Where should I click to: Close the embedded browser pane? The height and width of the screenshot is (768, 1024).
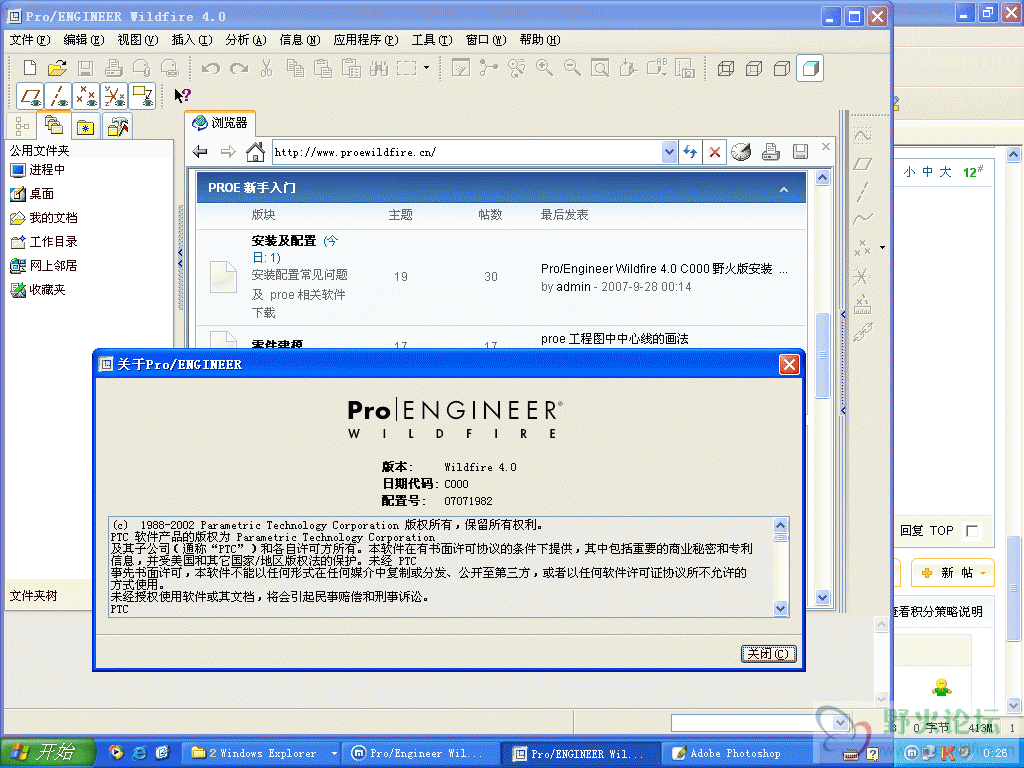point(826,146)
